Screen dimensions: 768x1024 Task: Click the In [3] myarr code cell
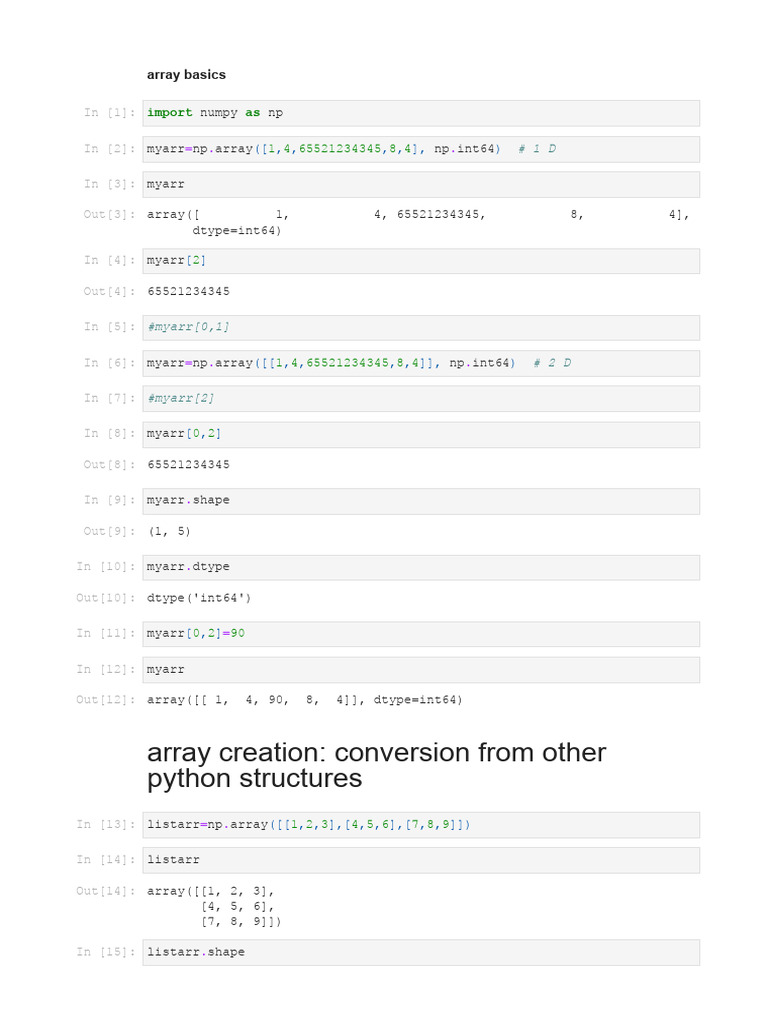422,185
